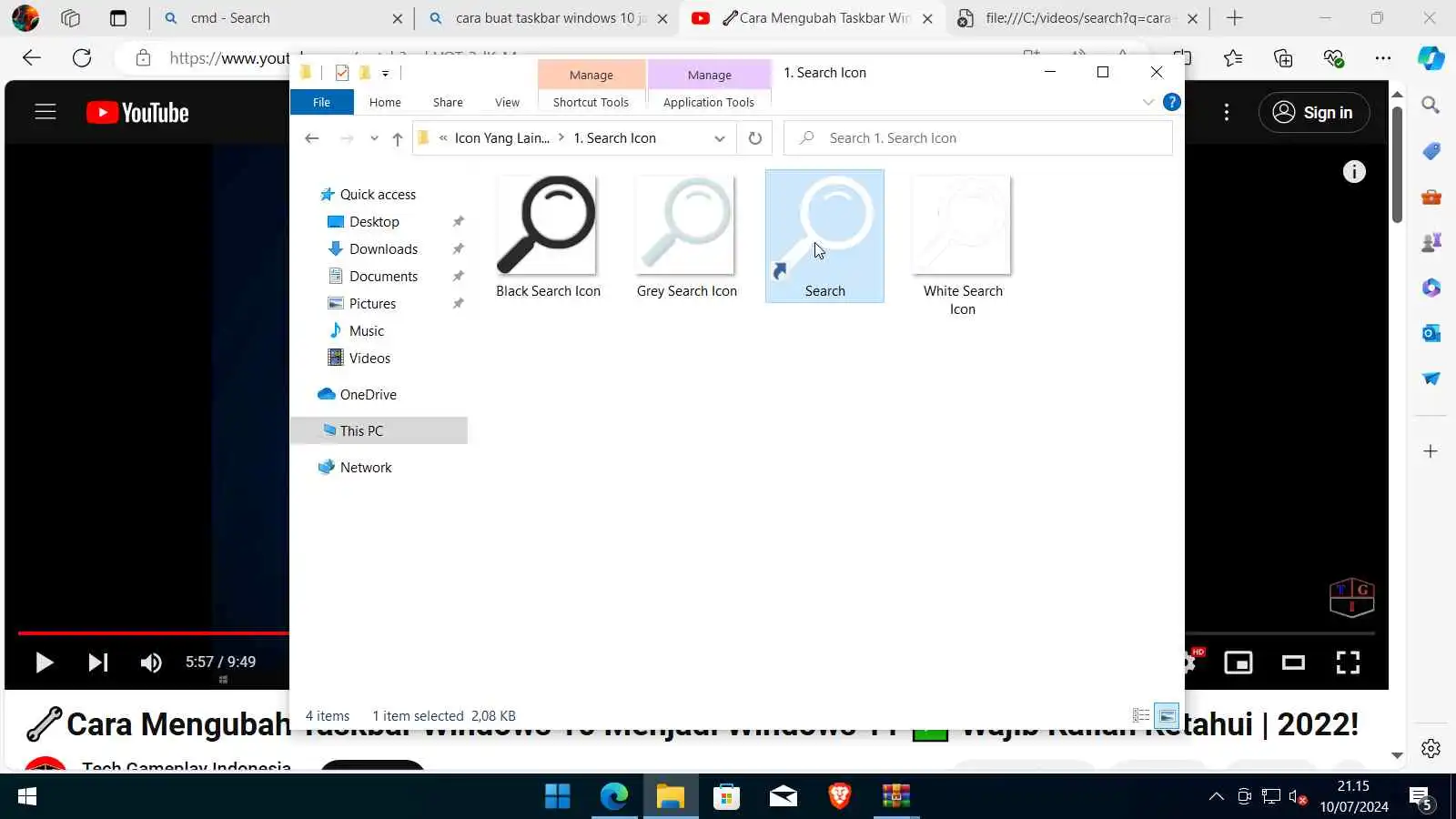Screen dimensions: 1456x819
Task: Open Pictures in navigation pane
Action: (x=372, y=304)
